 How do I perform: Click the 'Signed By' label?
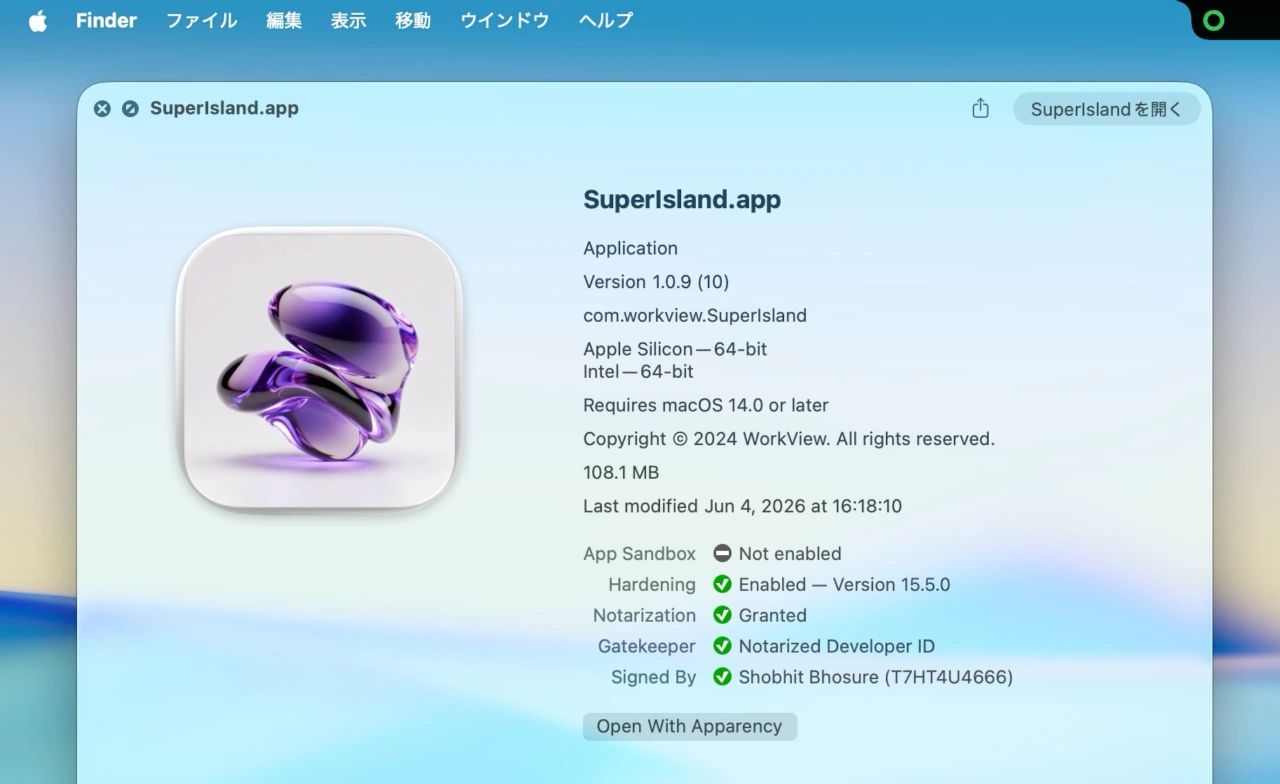(654, 677)
